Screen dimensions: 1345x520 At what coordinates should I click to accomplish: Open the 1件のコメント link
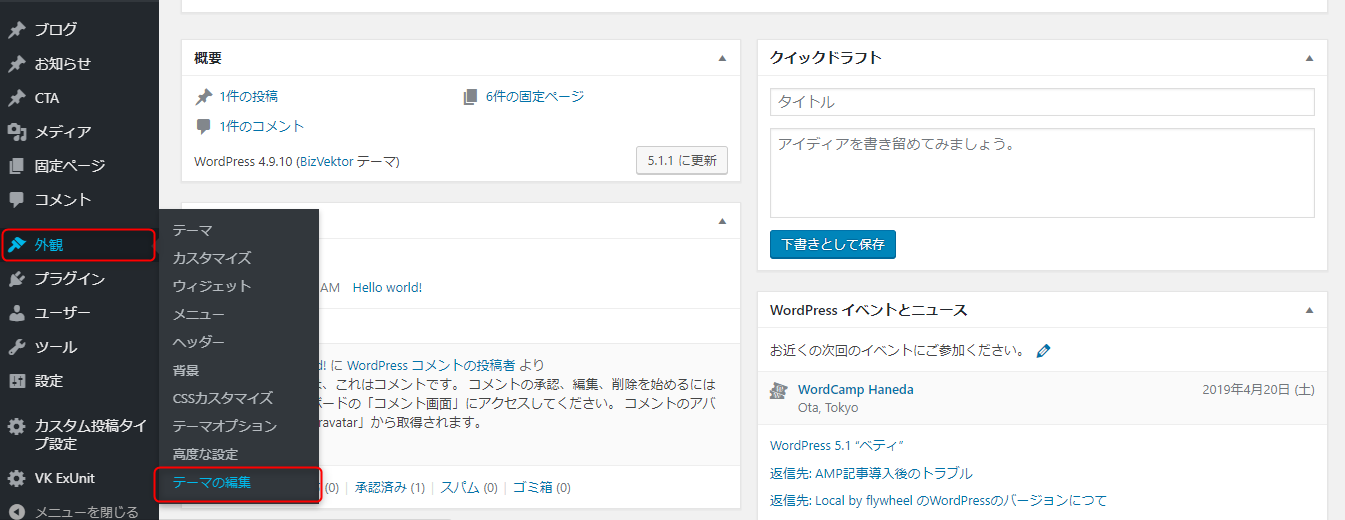click(x=262, y=127)
